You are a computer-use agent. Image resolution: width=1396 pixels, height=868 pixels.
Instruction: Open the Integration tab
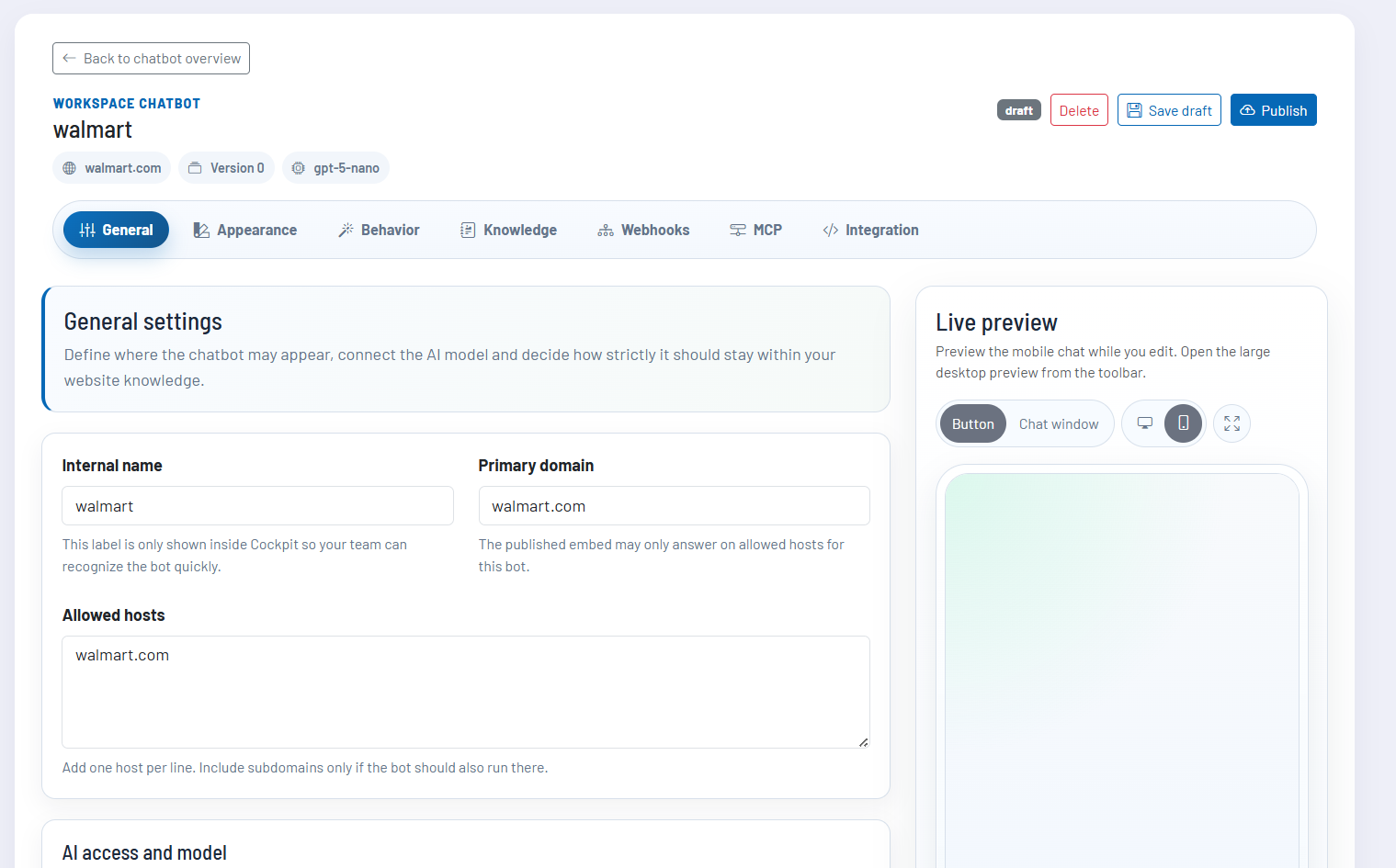coord(870,230)
